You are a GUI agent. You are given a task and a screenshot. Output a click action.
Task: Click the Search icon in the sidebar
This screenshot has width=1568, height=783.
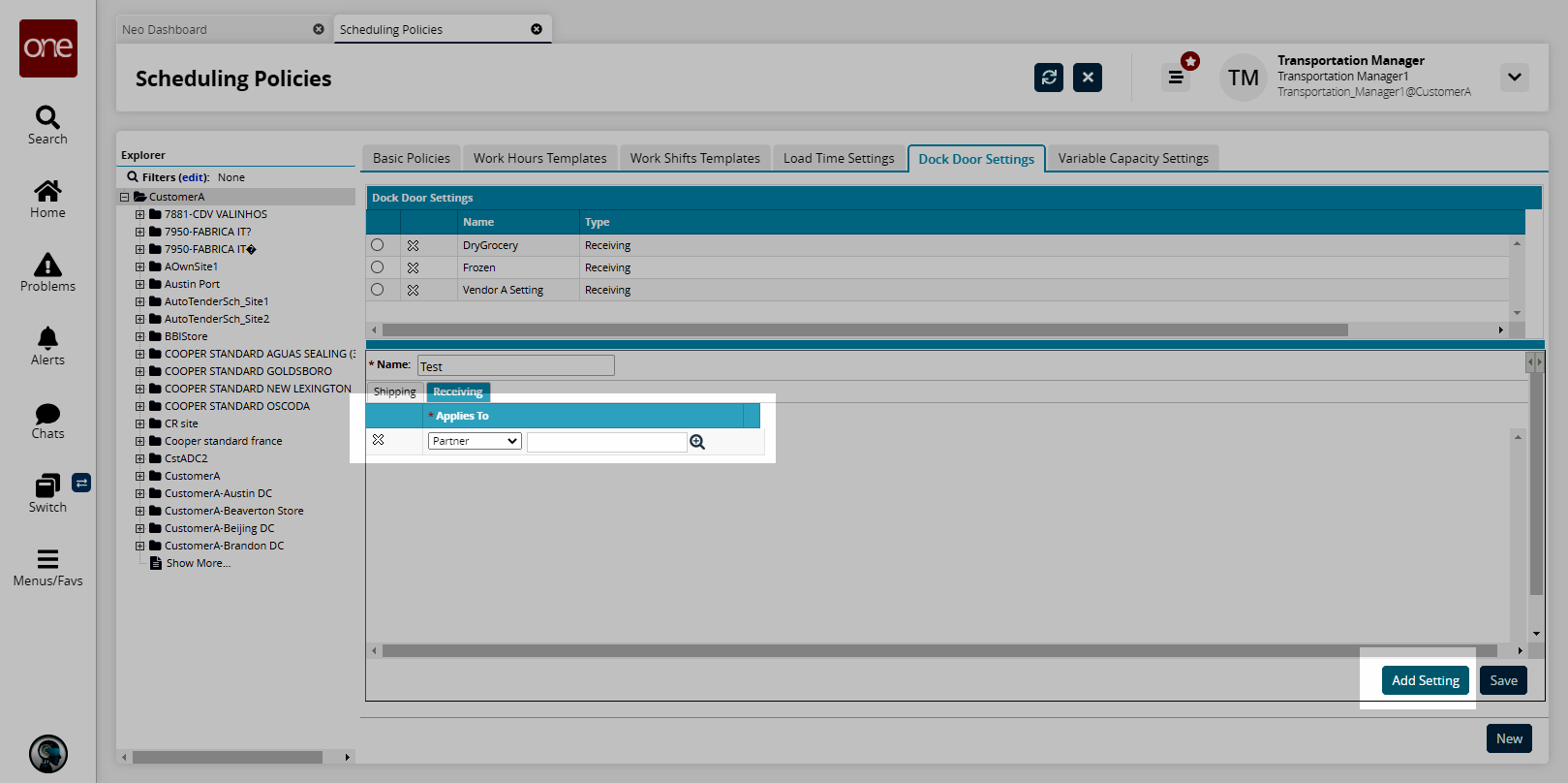pyautogui.click(x=47, y=118)
